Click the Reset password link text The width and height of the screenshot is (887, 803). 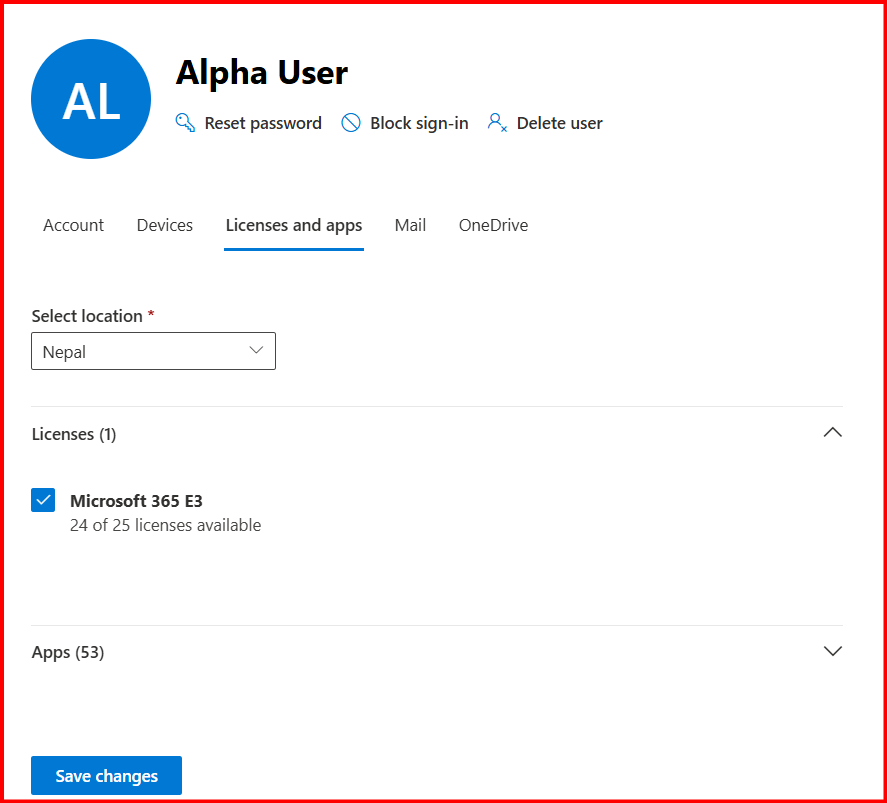tap(263, 123)
